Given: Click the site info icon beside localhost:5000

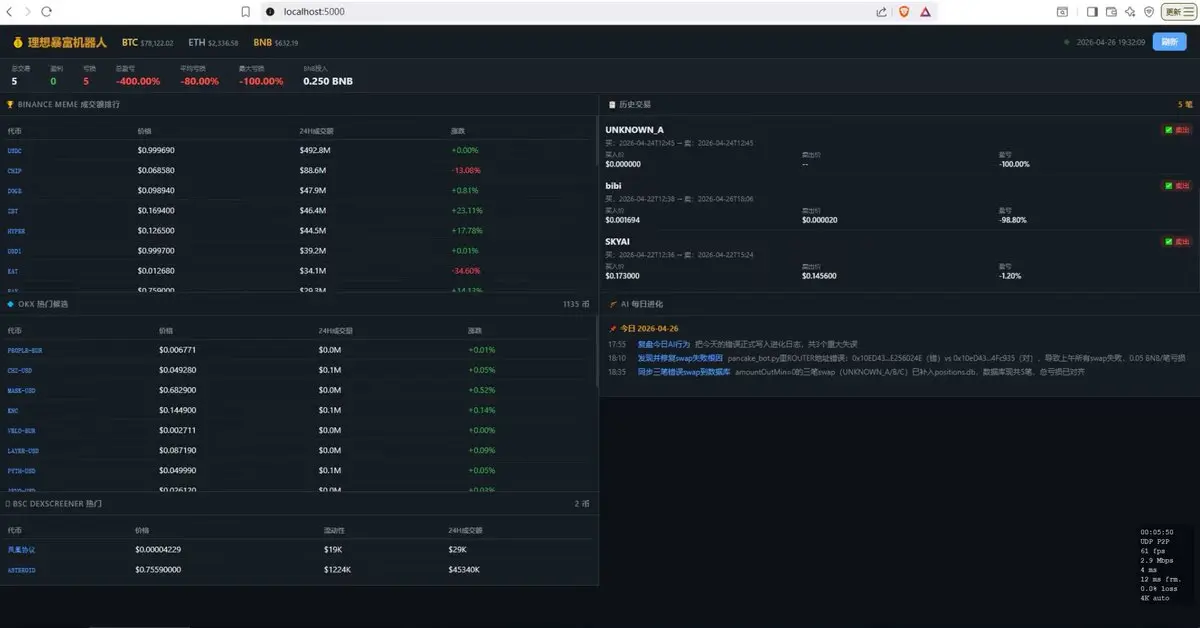Looking at the screenshot, I should [x=270, y=11].
